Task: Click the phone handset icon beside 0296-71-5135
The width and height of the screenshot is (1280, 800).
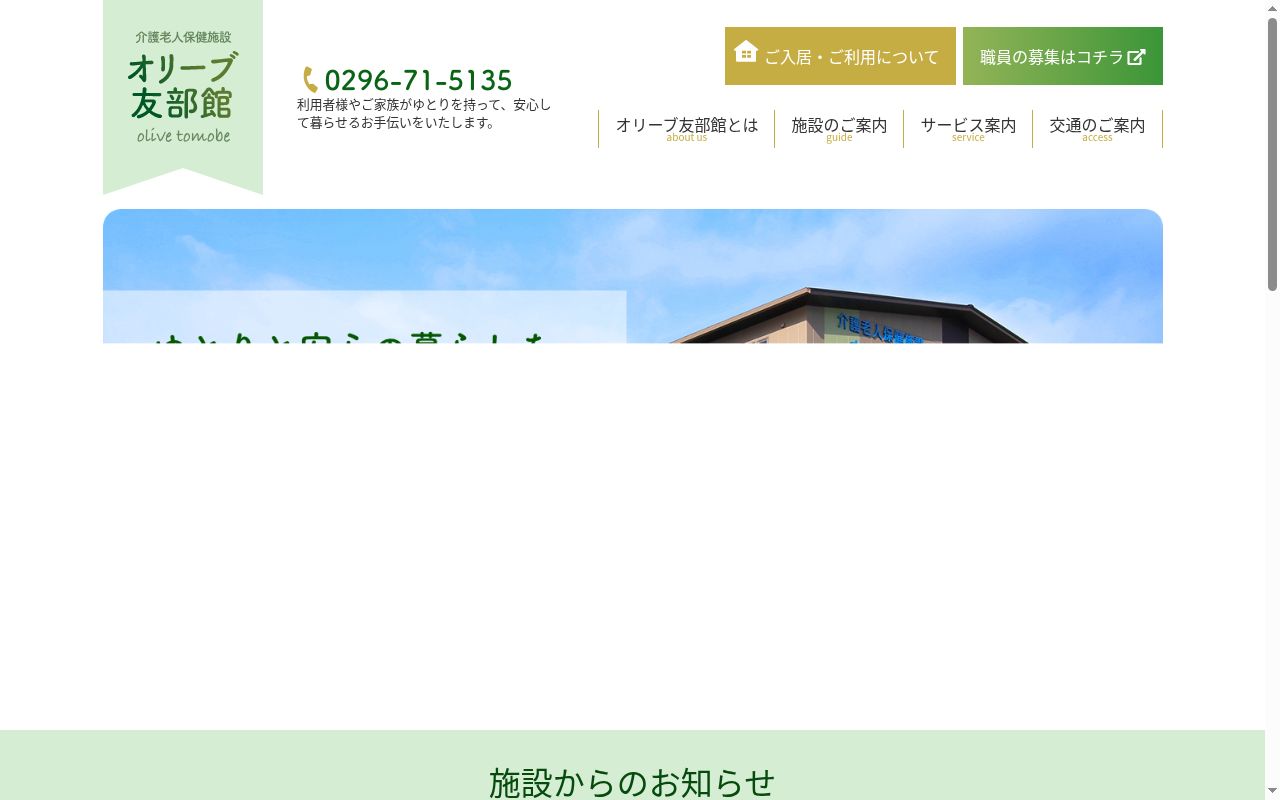Action: tap(310, 80)
